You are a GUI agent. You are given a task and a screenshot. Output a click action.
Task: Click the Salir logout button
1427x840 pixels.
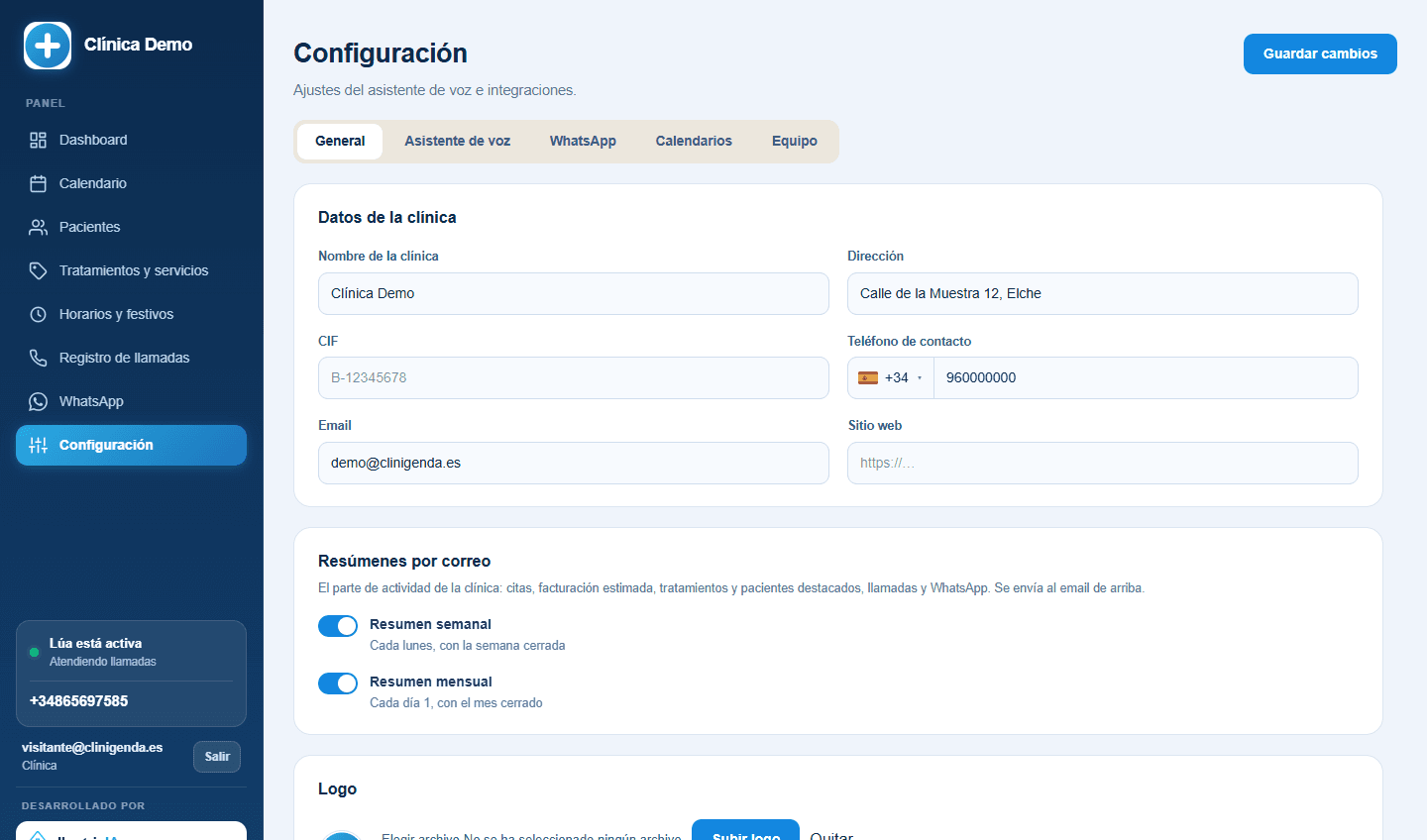click(217, 757)
